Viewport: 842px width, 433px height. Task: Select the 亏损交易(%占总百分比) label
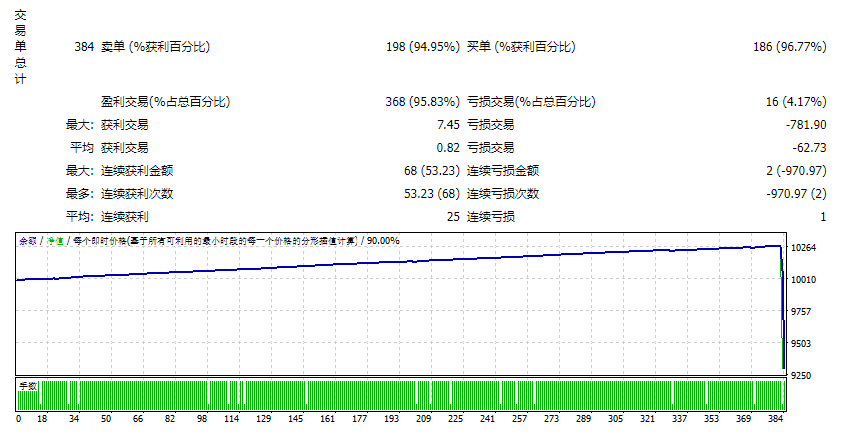[x=531, y=102]
